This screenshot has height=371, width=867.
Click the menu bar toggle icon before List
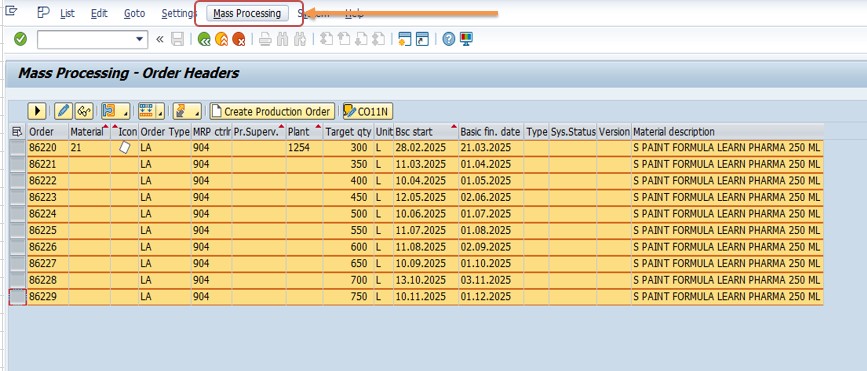coord(43,12)
